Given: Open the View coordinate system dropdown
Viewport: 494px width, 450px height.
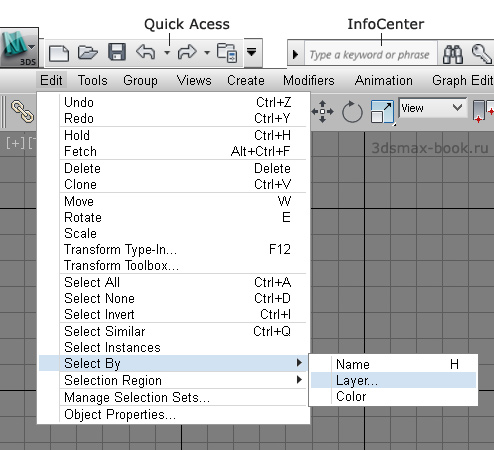Looking at the screenshot, I should click(x=433, y=108).
